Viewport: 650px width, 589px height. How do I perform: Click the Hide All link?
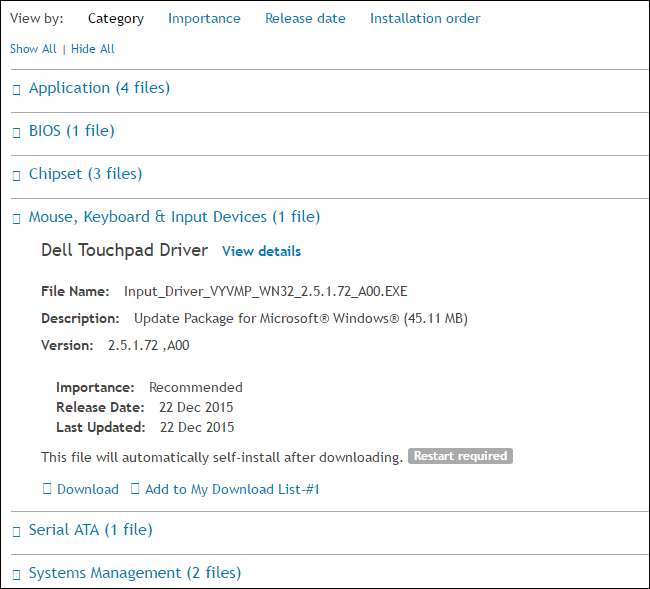[92, 49]
